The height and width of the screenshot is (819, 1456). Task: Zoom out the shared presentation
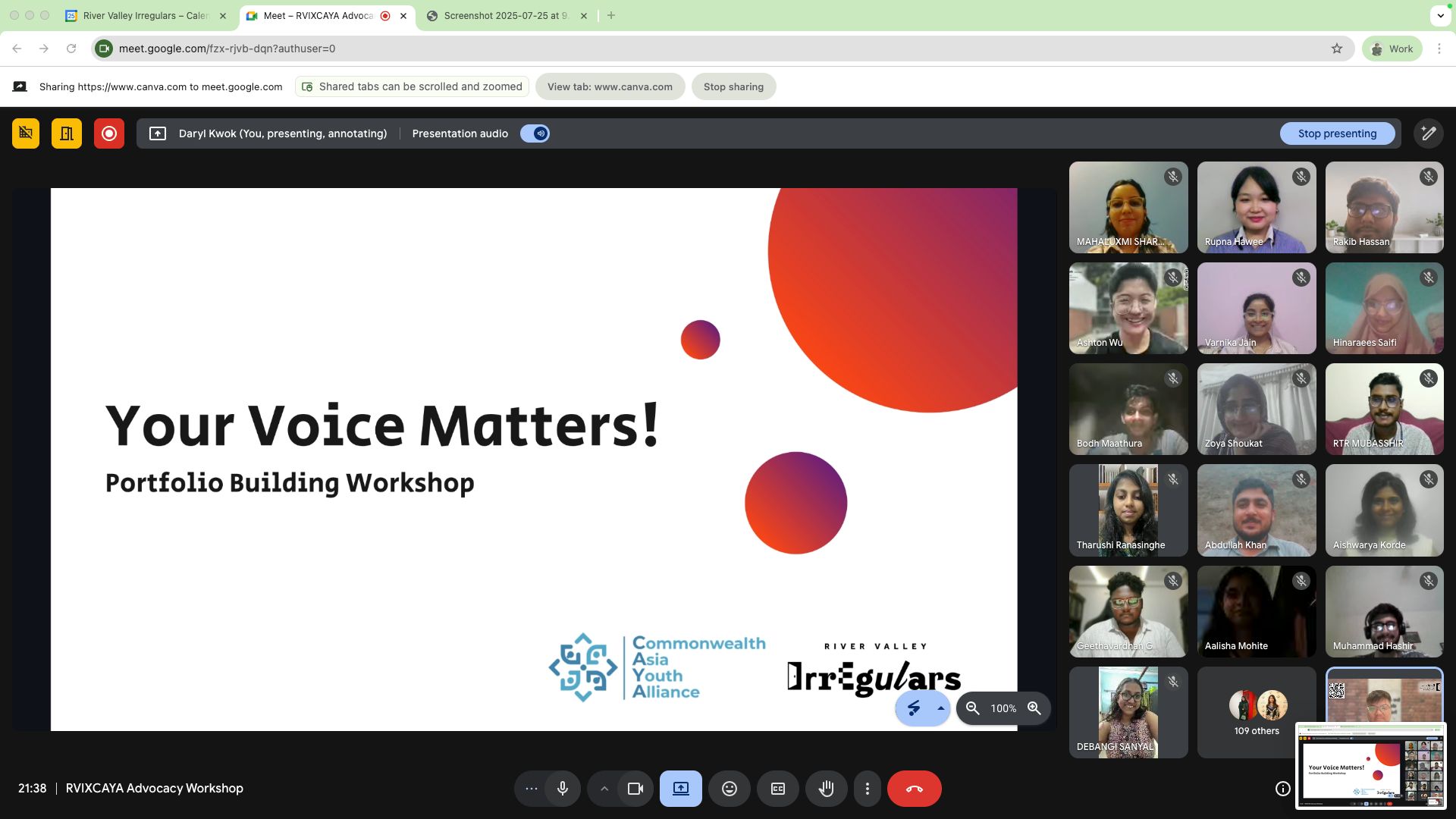[x=973, y=708]
